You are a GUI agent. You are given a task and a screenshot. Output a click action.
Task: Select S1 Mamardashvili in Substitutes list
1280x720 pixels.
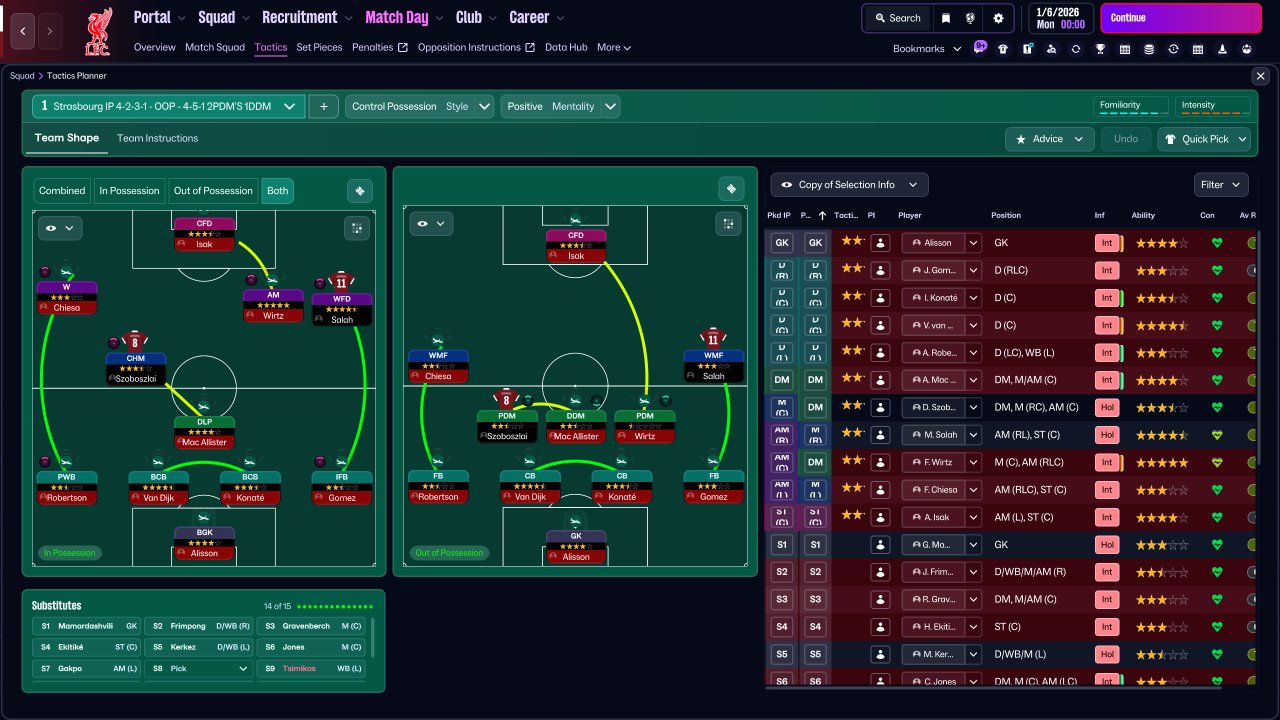pos(87,625)
